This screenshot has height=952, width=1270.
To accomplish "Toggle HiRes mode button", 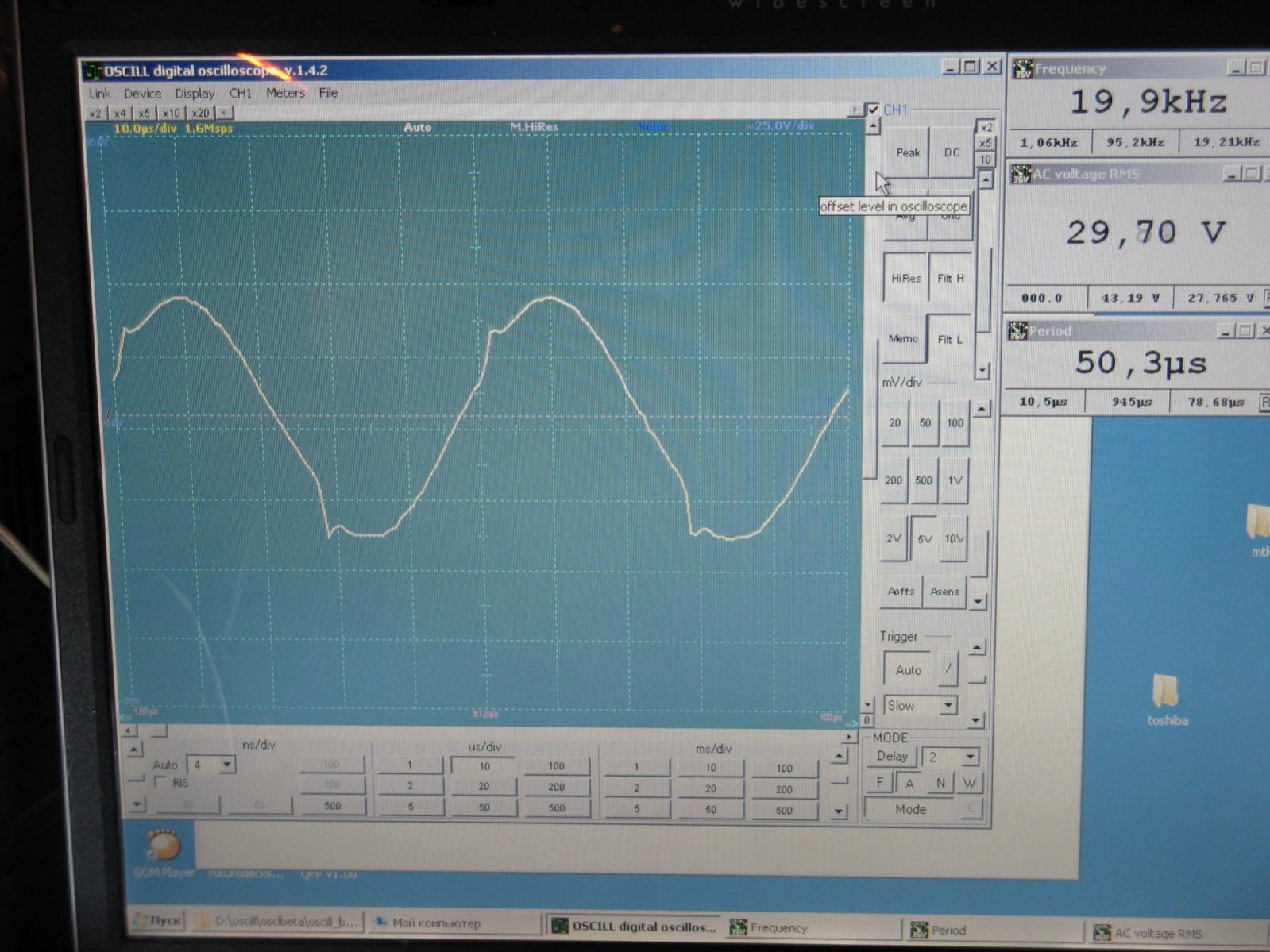I will pyautogui.click(x=905, y=279).
